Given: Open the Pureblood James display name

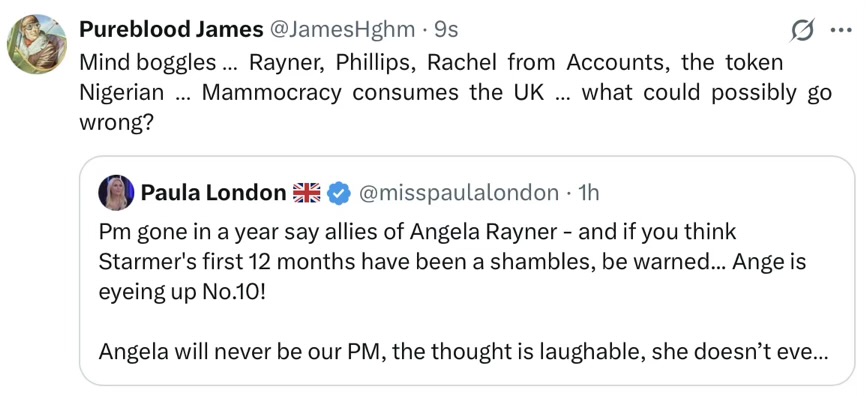Looking at the screenshot, I should click(x=171, y=30).
